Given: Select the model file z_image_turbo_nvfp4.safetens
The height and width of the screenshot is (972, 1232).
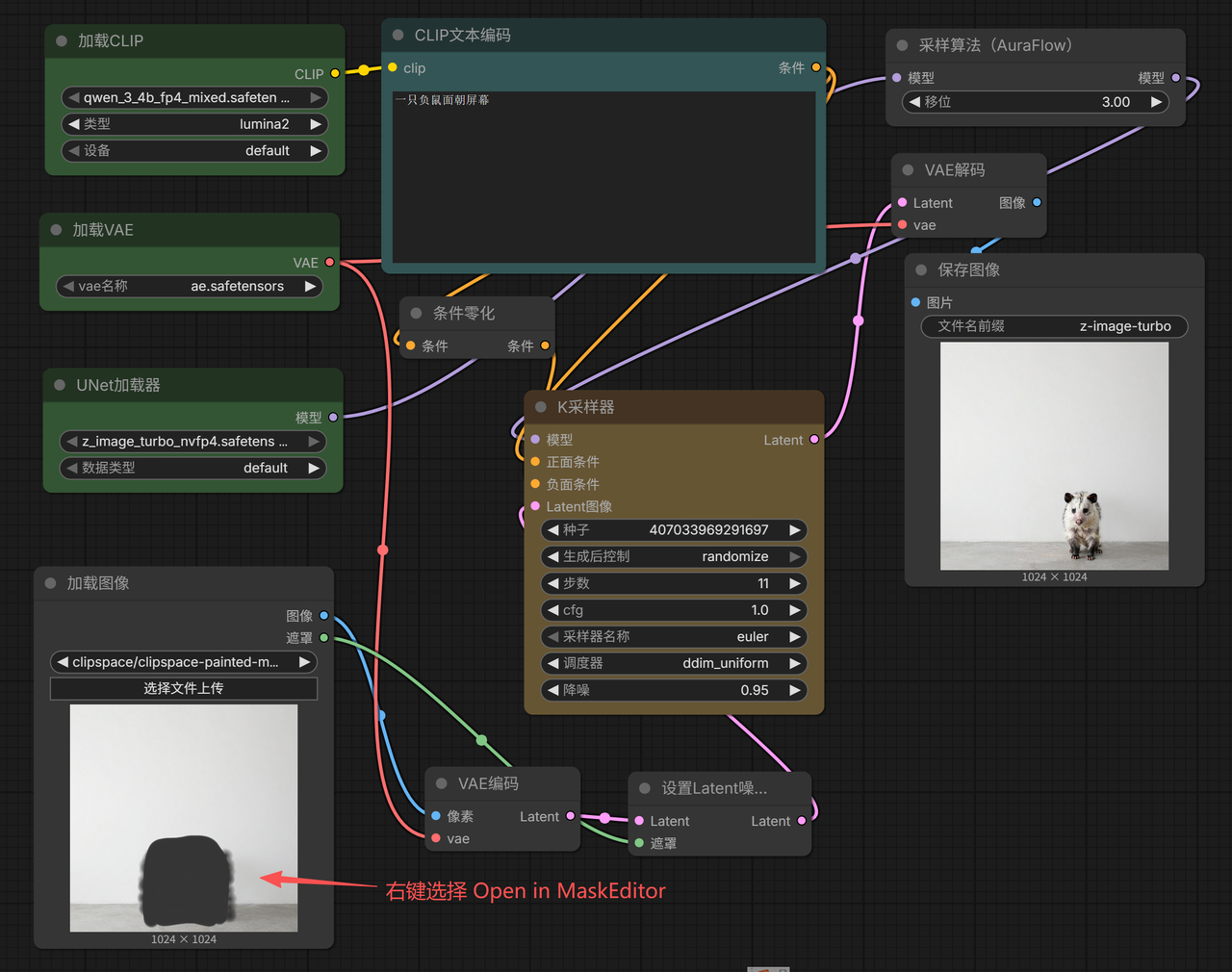Looking at the screenshot, I should click(x=192, y=441).
